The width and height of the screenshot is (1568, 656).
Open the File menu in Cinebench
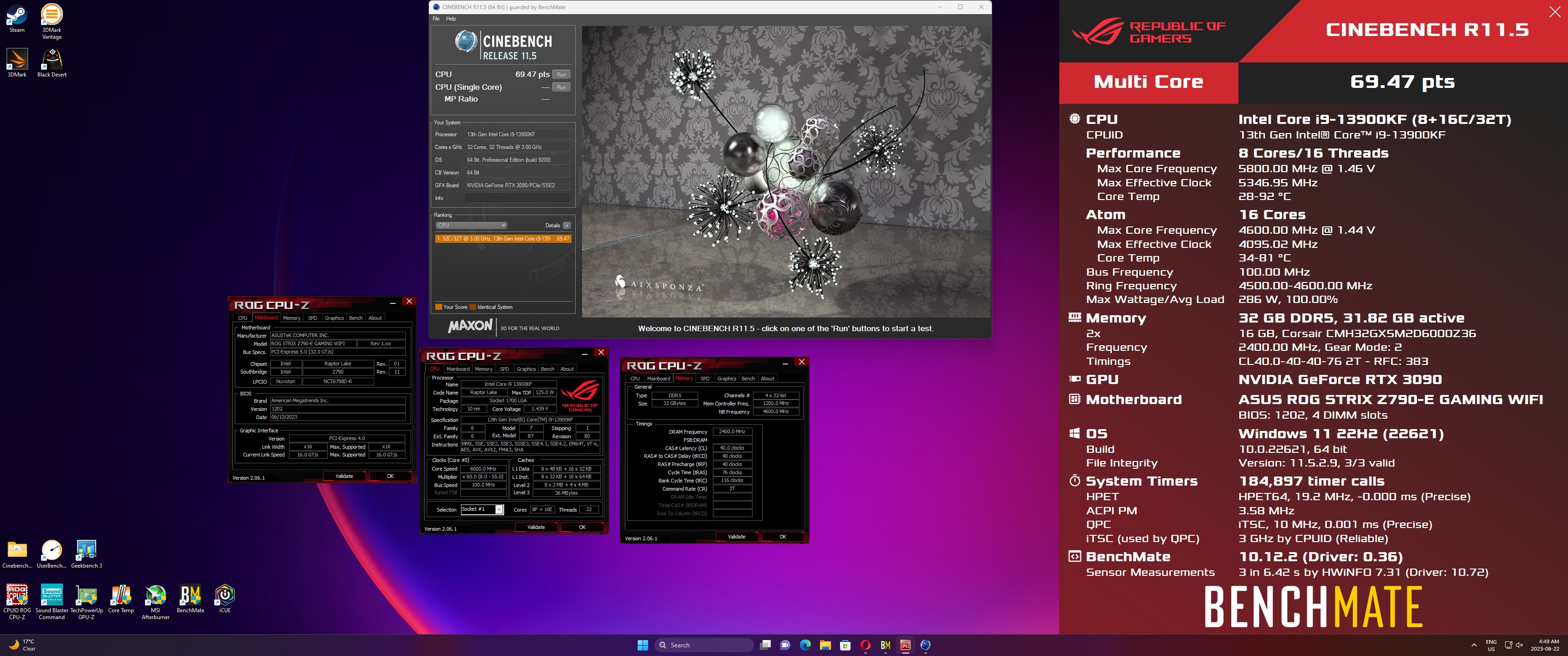pyautogui.click(x=436, y=19)
